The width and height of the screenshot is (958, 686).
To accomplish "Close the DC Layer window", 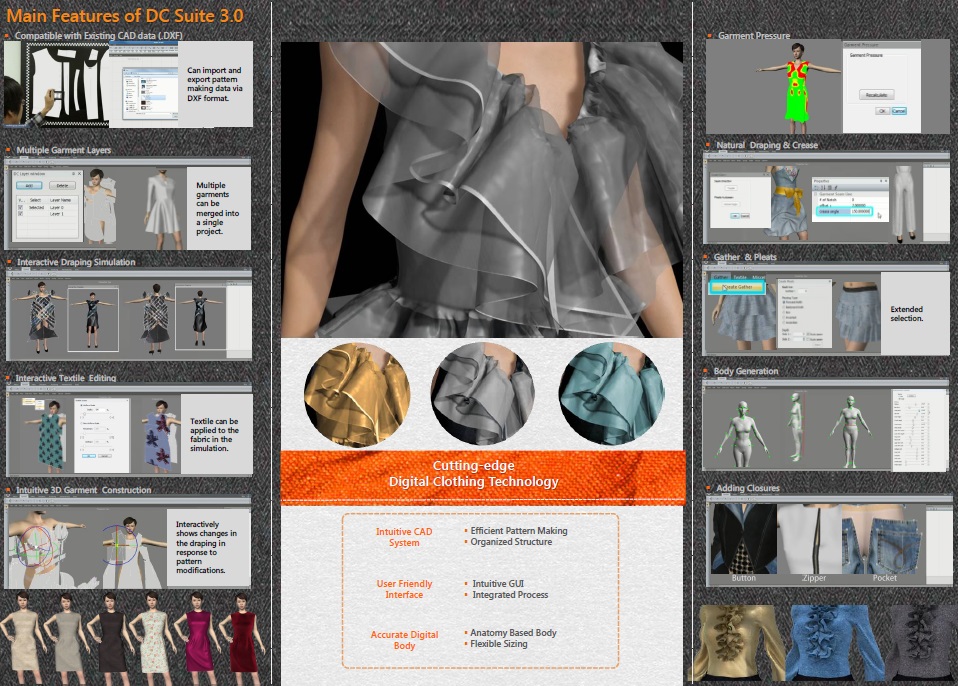I will 79,173.
